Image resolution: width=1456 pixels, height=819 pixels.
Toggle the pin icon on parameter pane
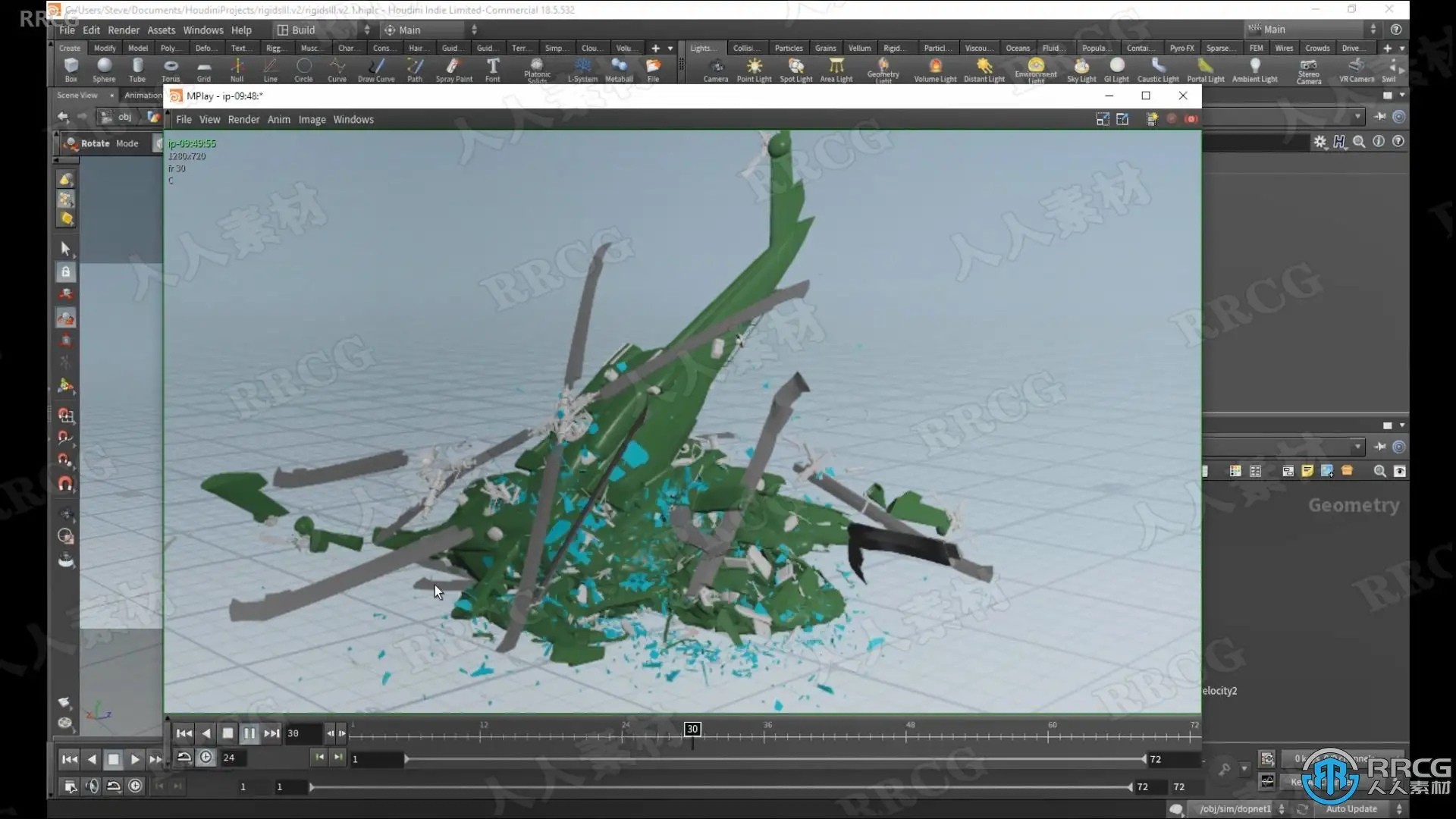(1380, 117)
